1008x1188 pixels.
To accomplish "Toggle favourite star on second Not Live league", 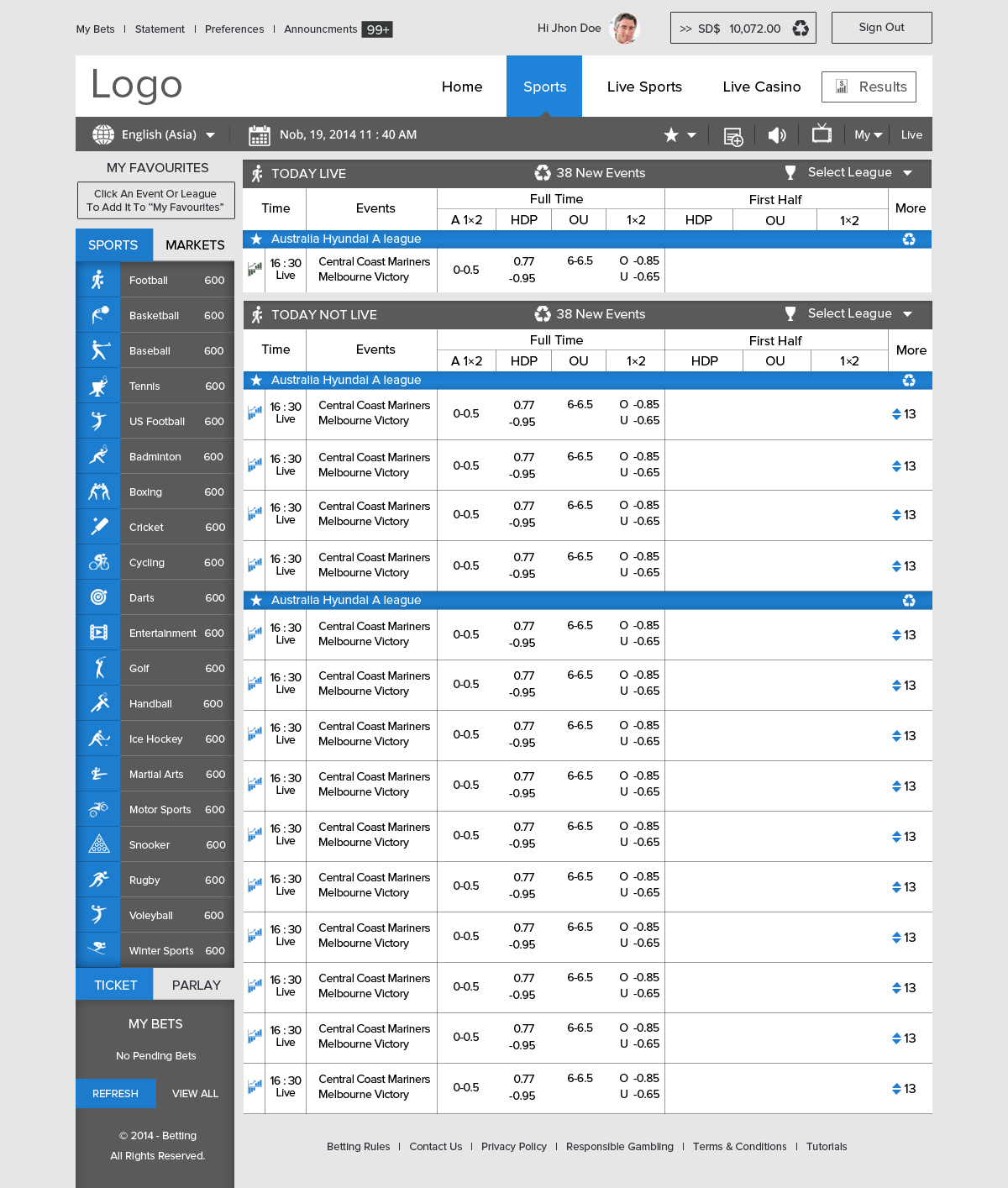I will (256, 601).
